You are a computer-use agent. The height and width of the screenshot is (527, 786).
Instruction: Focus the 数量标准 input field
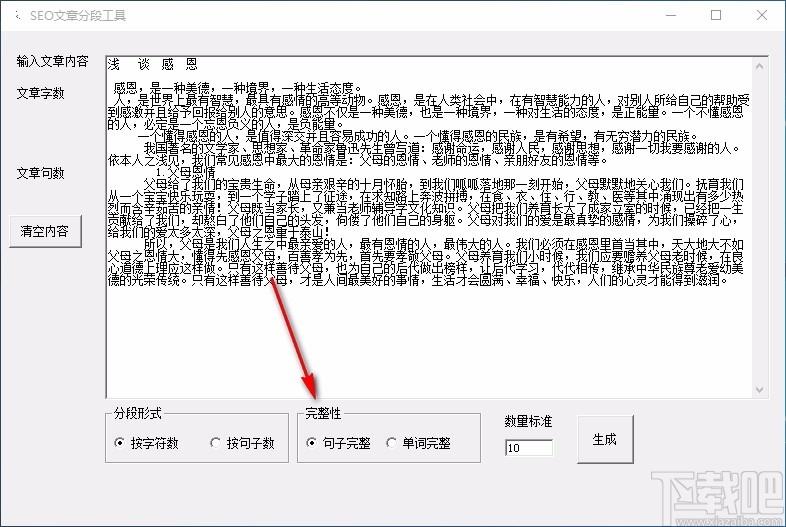(x=529, y=447)
